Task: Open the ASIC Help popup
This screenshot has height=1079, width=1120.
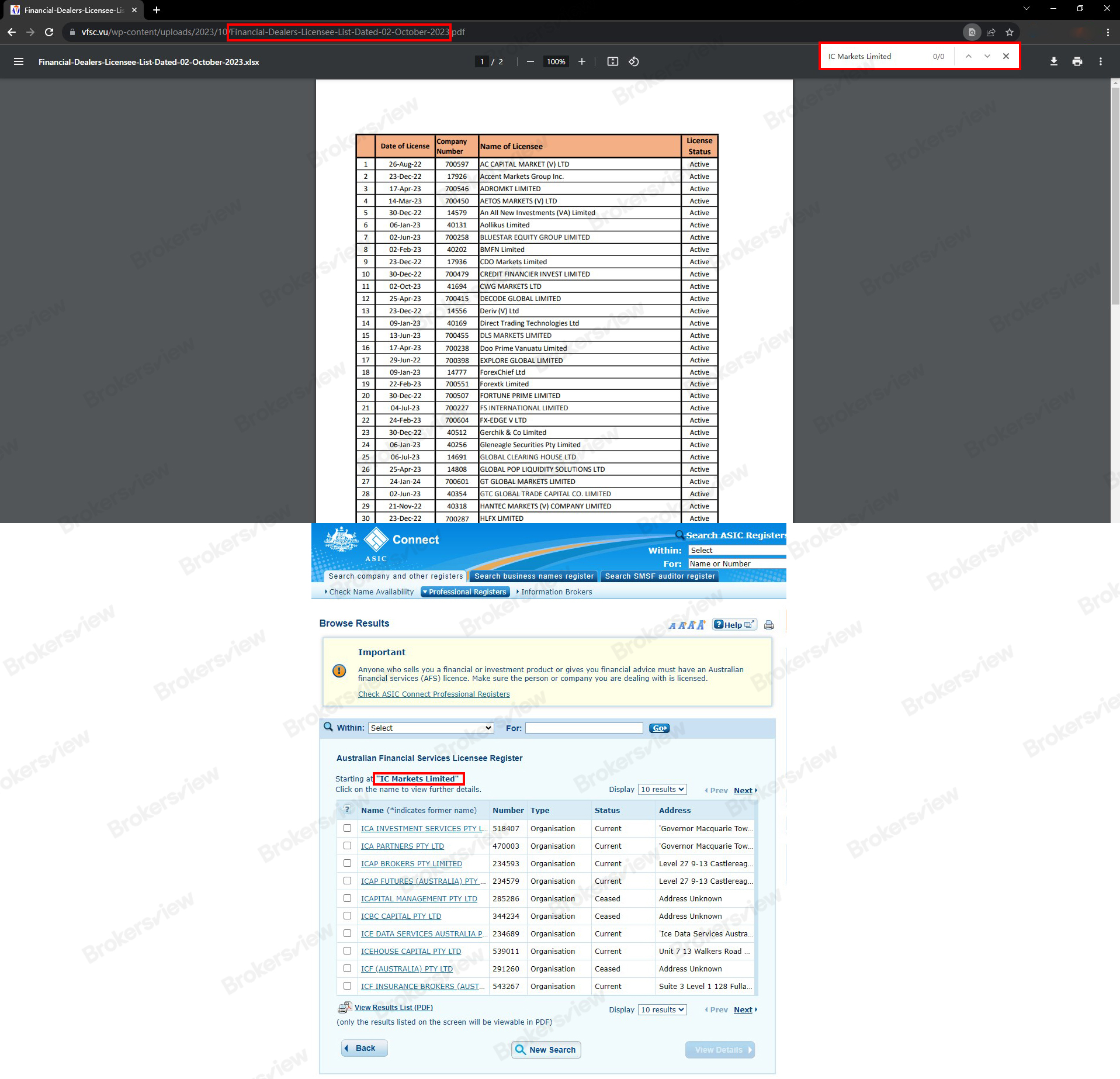Action: pos(733,624)
